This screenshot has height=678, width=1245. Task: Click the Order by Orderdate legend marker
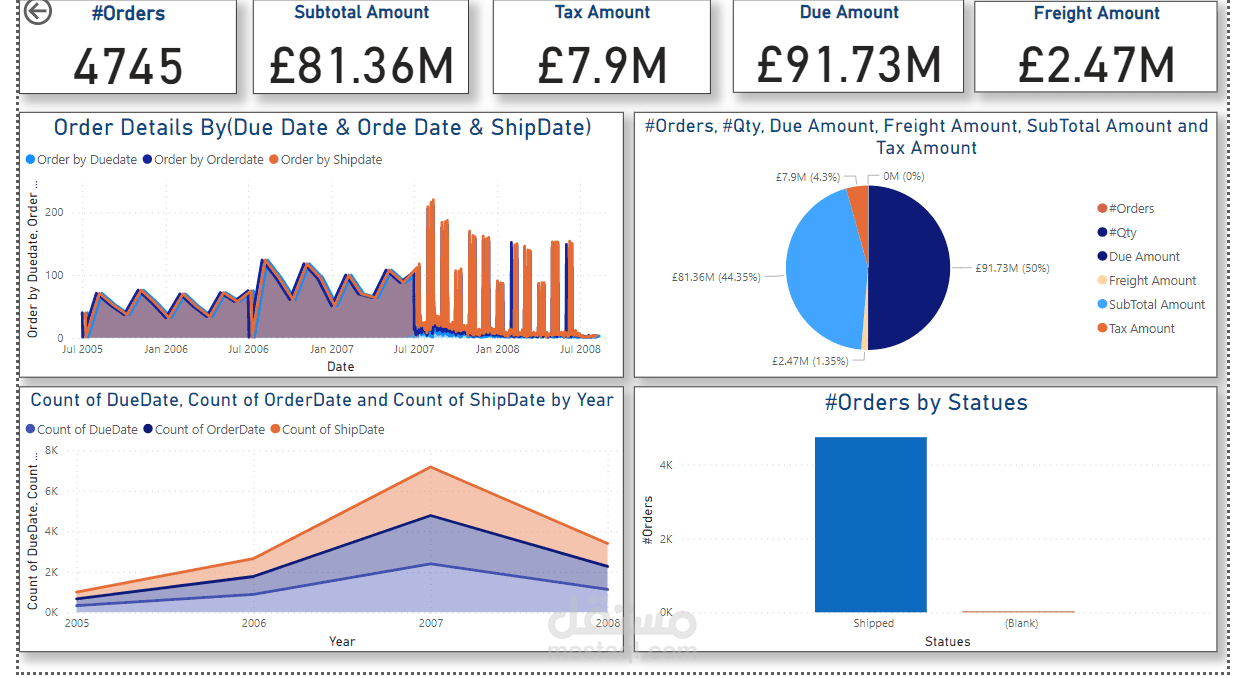(147, 160)
